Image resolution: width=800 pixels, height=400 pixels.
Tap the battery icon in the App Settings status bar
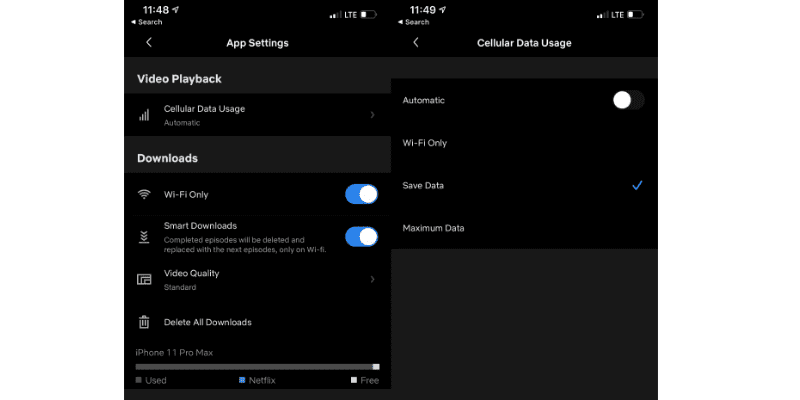pyautogui.click(x=368, y=15)
